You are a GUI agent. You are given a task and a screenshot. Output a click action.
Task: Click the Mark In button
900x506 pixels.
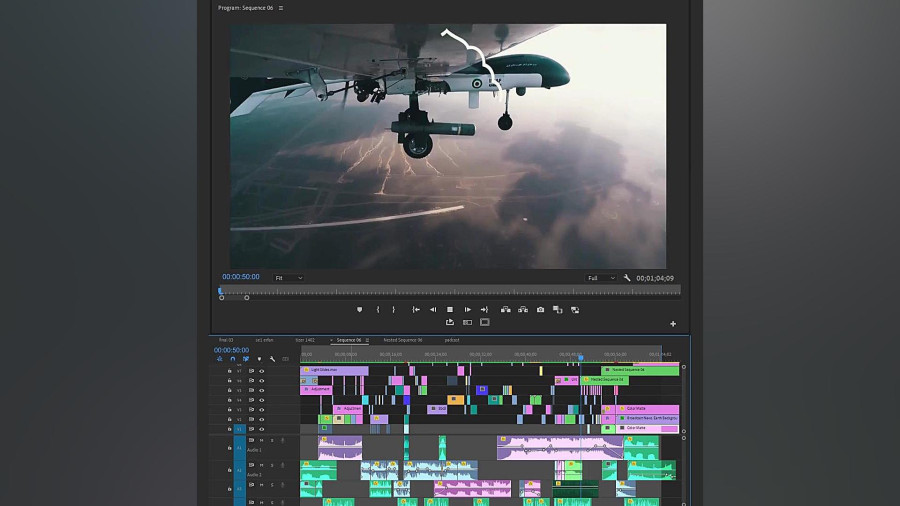point(378,309)
